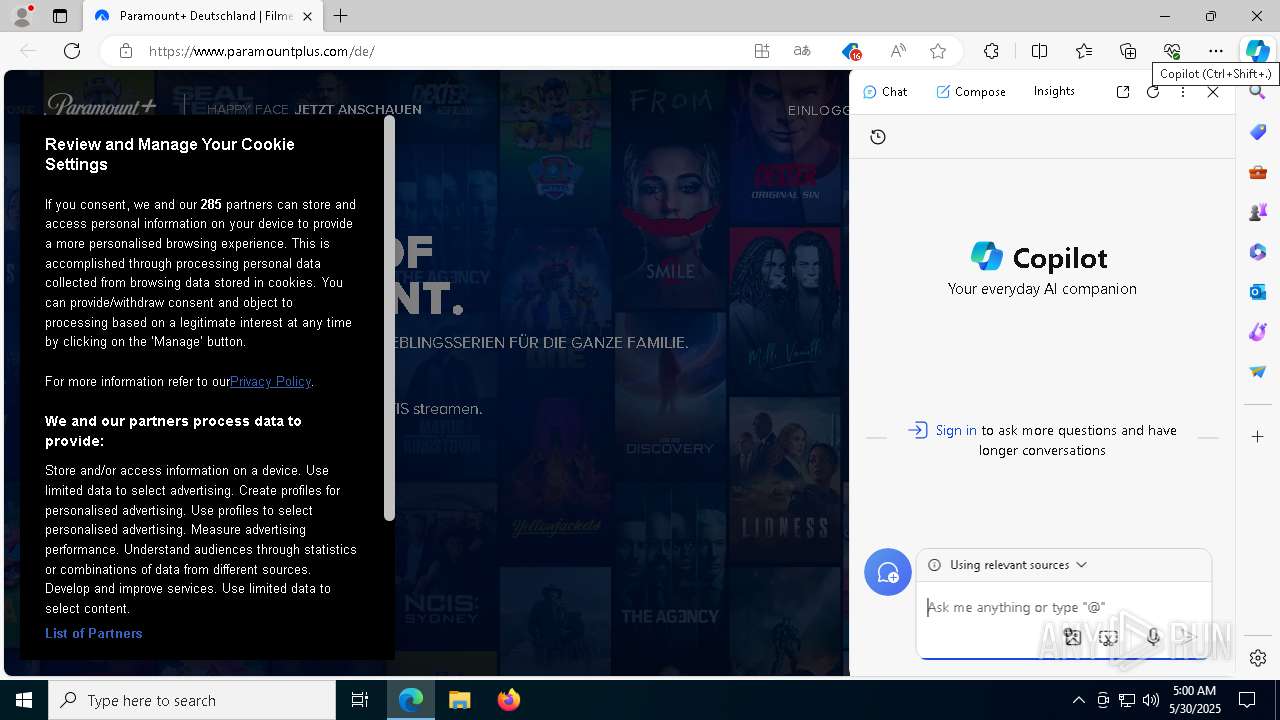Click the address bar URL
This screenshot has height=720, width=1280.
[262, 51]
